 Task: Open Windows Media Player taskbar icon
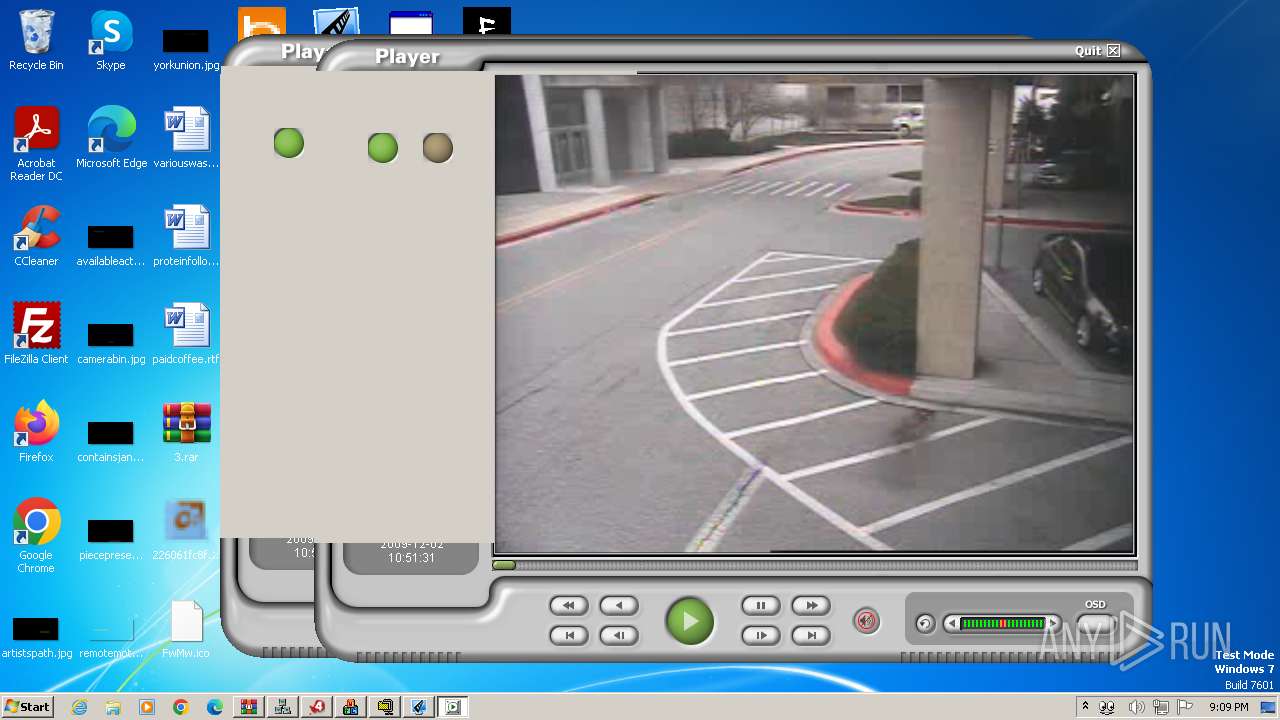click(147, 707)
